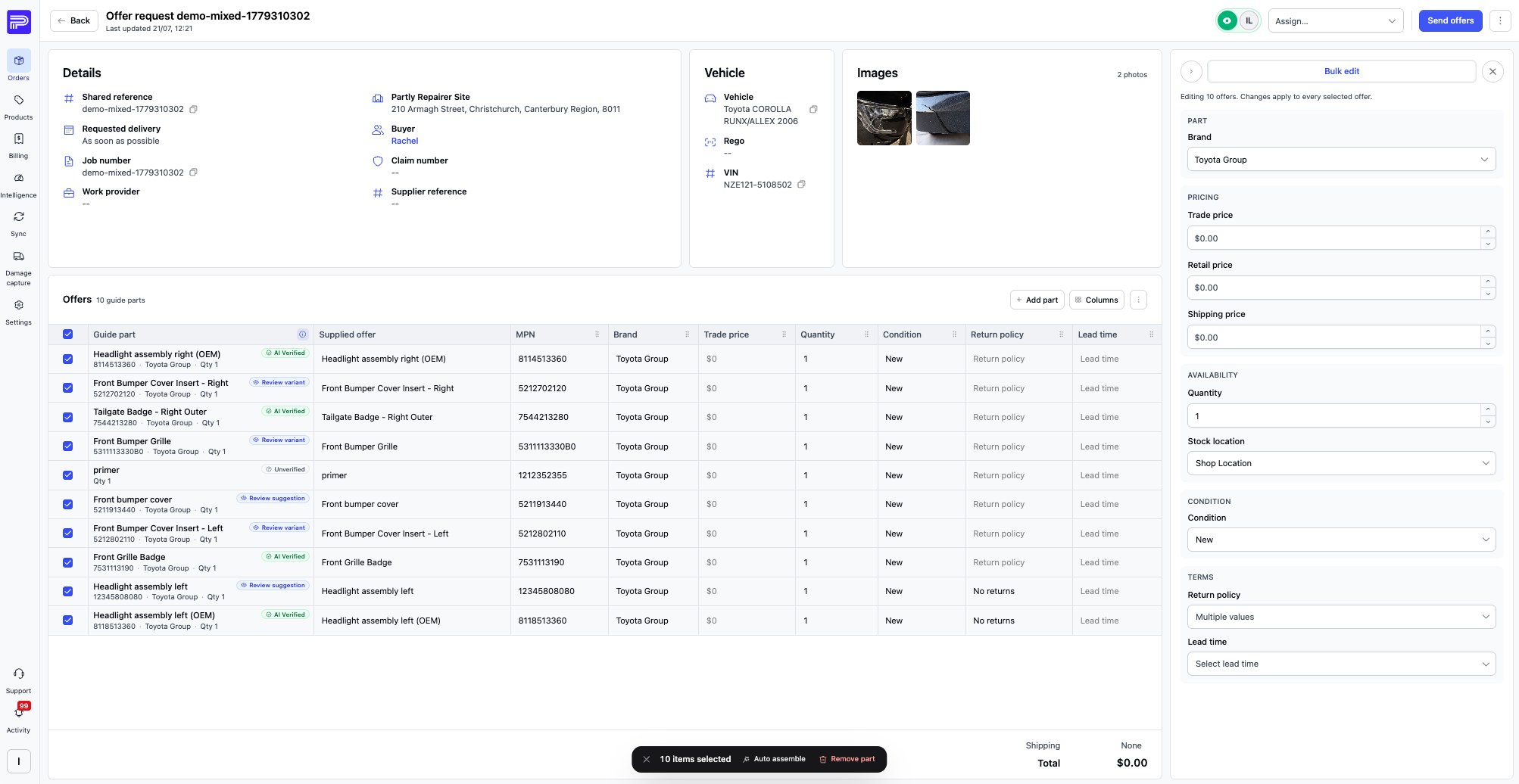
Task: Sort by the Return policy column header
Action: point(997,334)
